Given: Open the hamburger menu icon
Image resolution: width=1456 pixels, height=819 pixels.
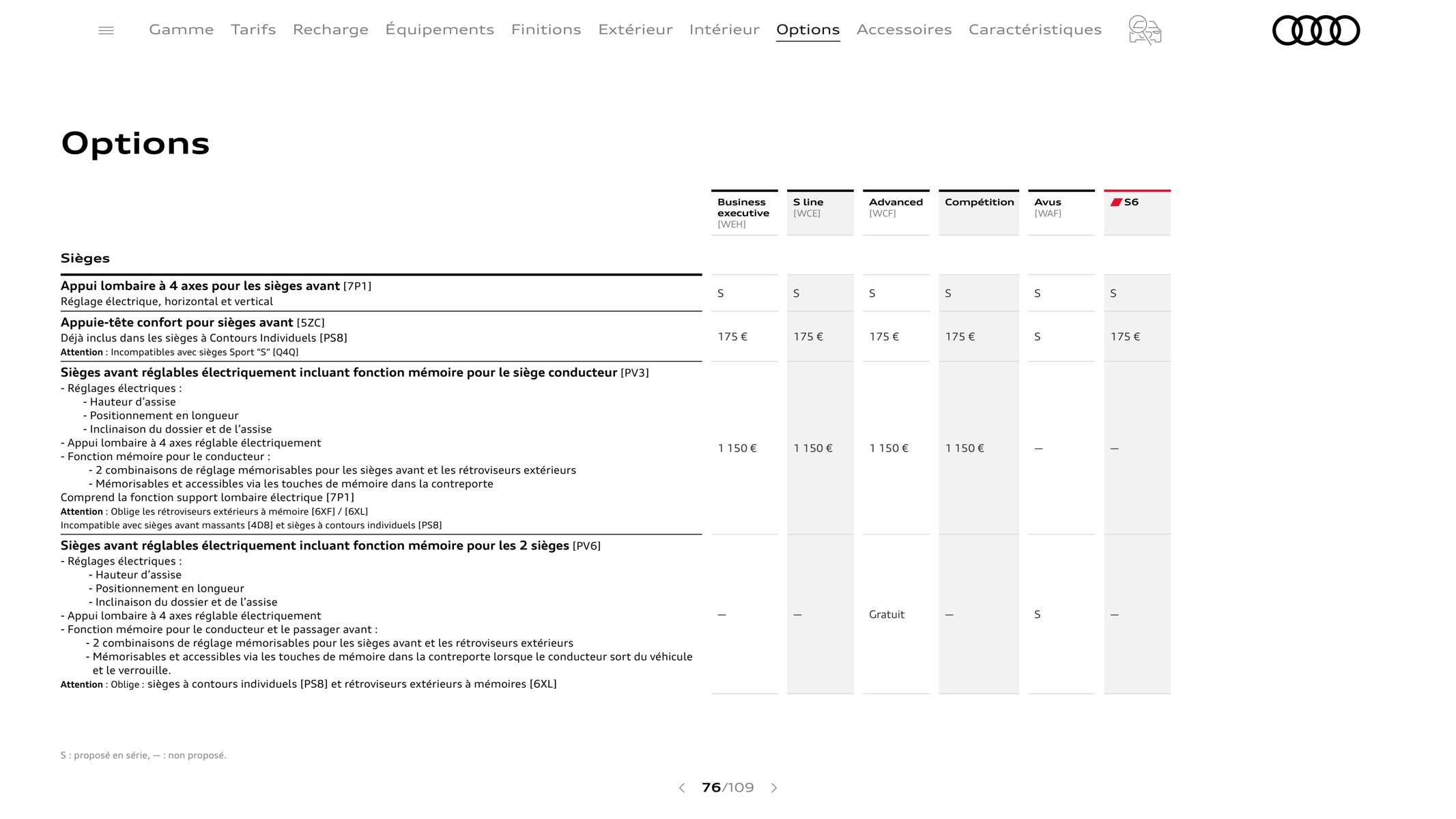Looking at the screenshot, I should 106,31.
